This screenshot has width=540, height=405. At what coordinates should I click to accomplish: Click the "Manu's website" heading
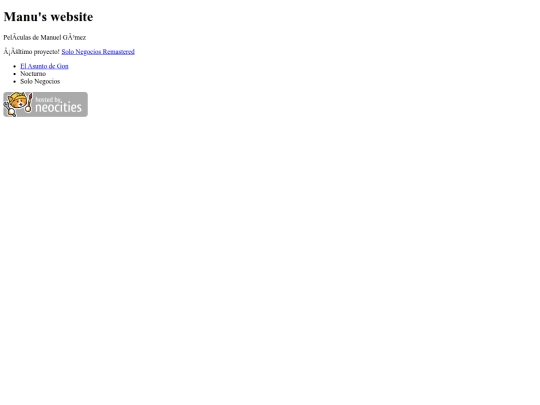(48, 17)
